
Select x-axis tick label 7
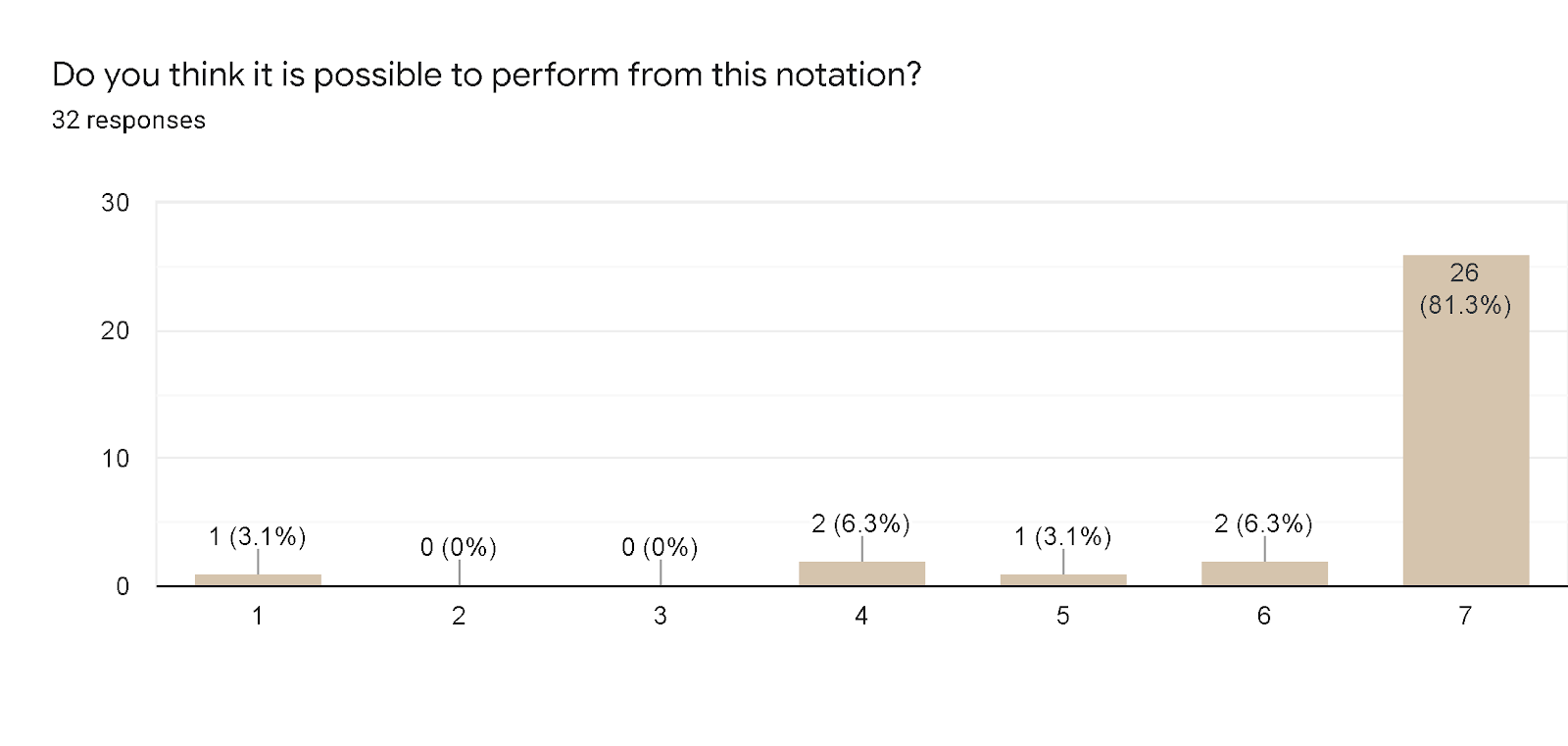click(x=1465, y=616)
